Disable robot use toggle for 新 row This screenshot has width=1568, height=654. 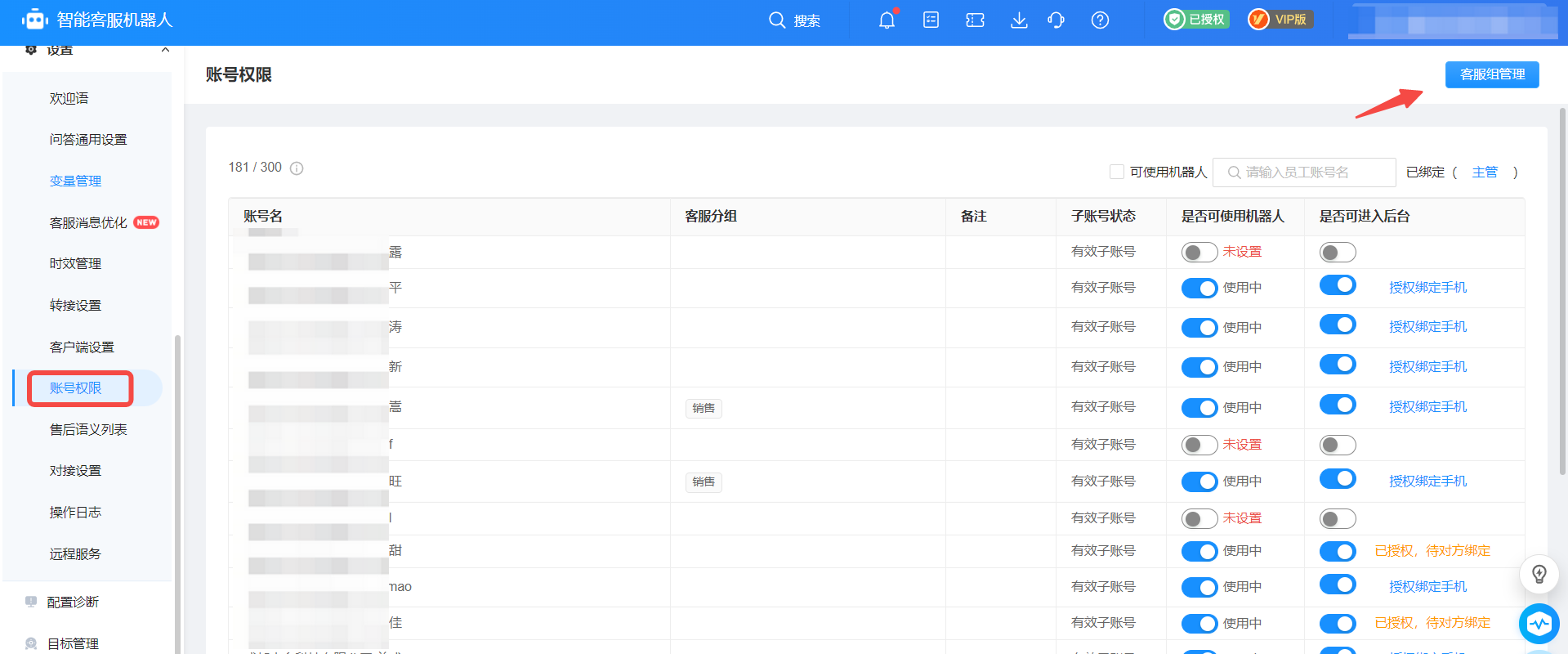coord(1199,367)
